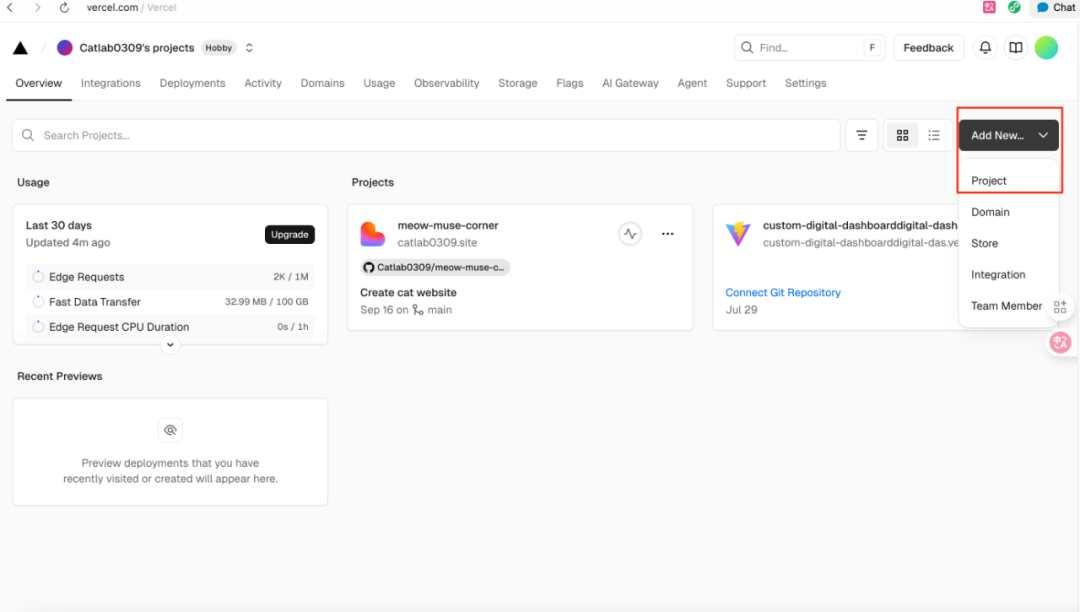Open the Integrations tab

[x=111, y=83]
